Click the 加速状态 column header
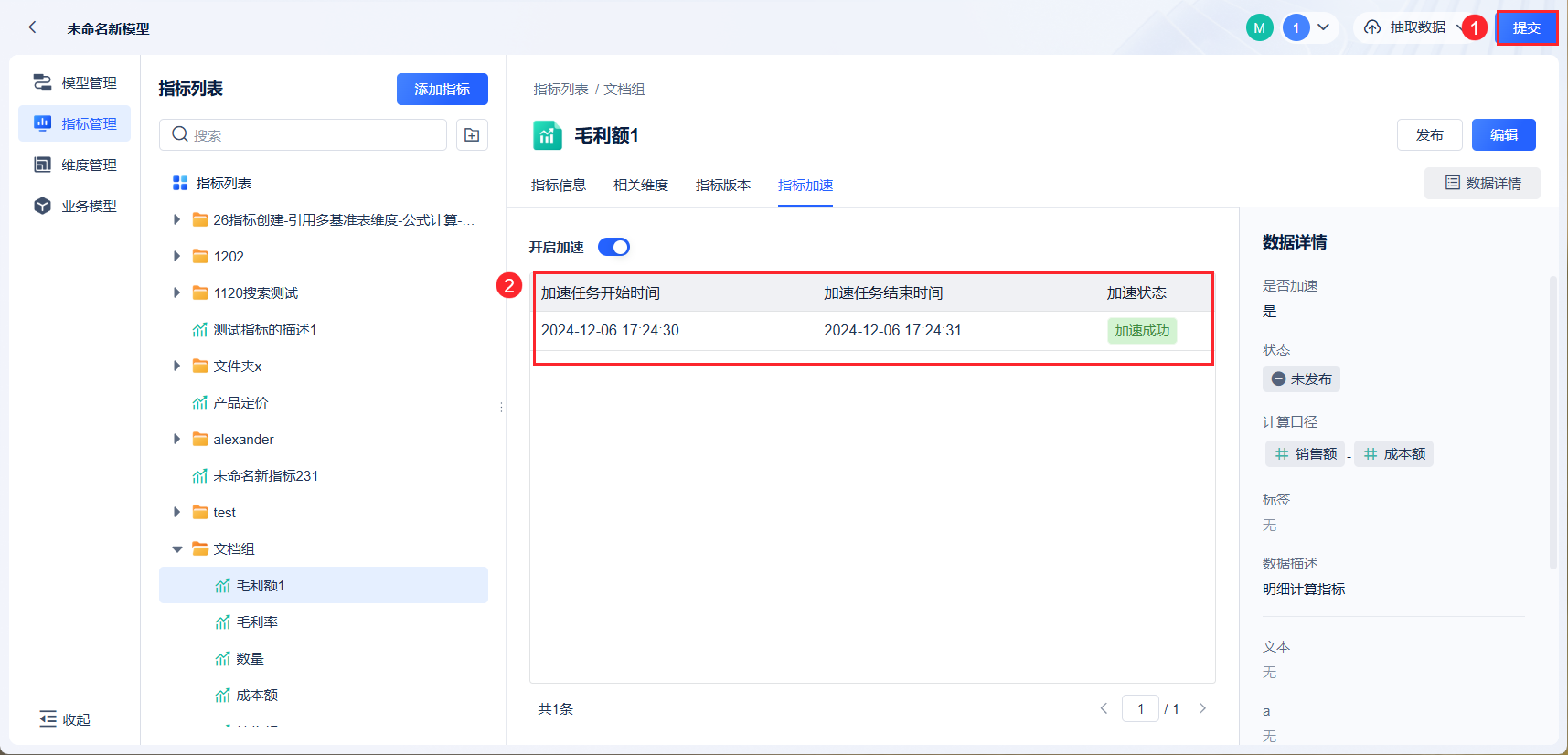 pyautogui.click(x=1136, y=292)
